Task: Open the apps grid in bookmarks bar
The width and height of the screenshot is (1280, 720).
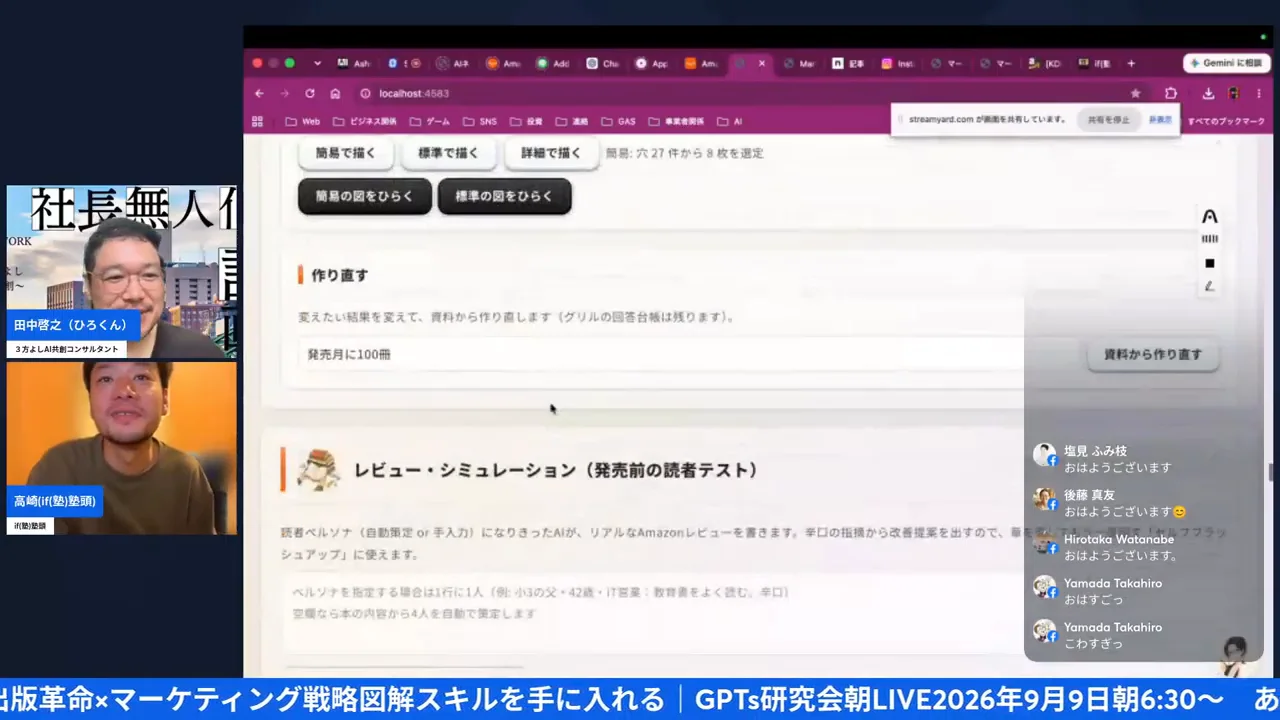Action: point(257,121)
